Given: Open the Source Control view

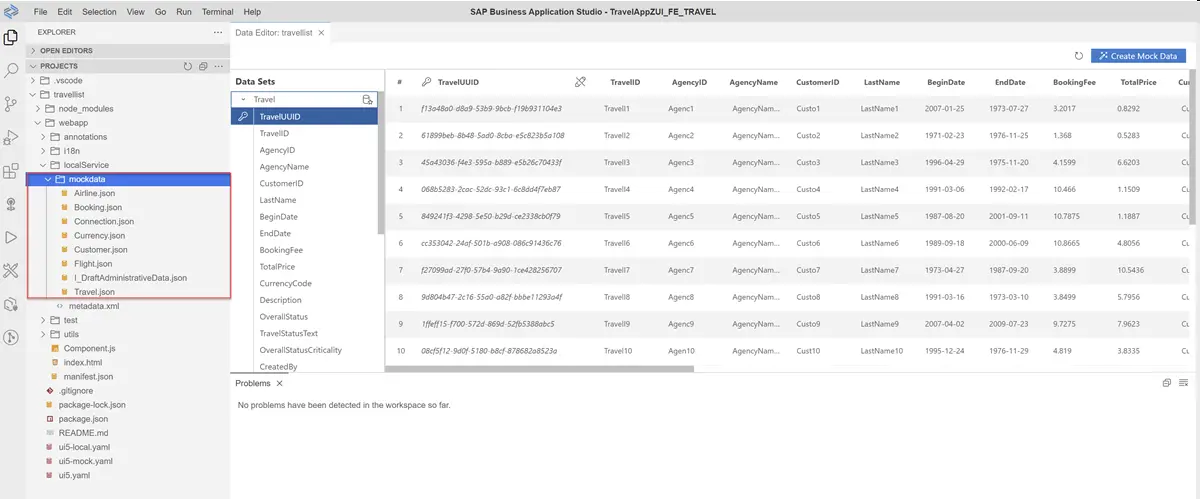Looking at the screenshot, I should [12, 104].
